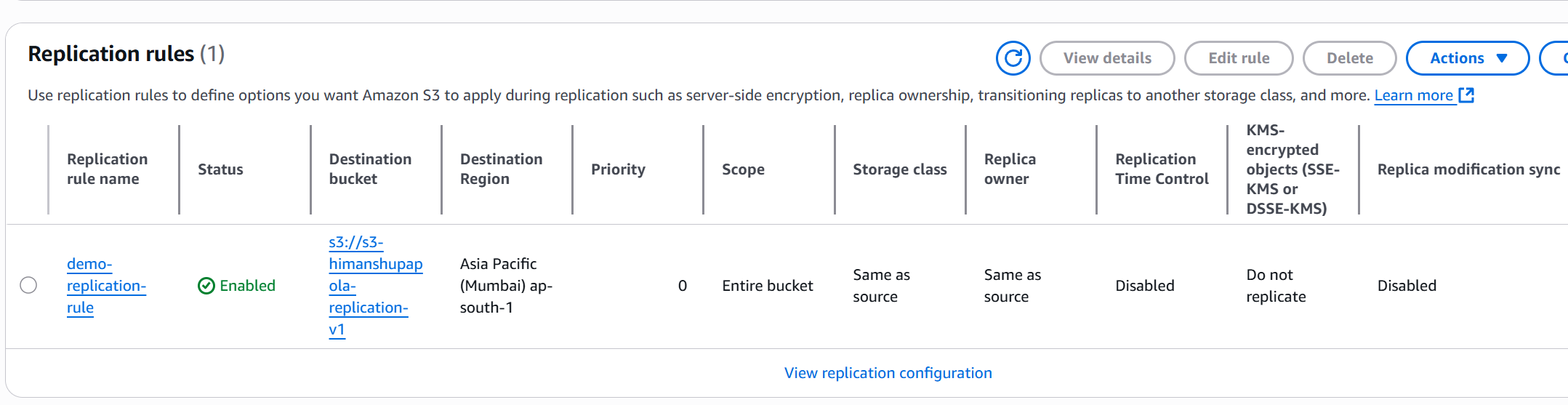Click View replication configuration link
Screen dimensions: 1568x405
[888, 373]
